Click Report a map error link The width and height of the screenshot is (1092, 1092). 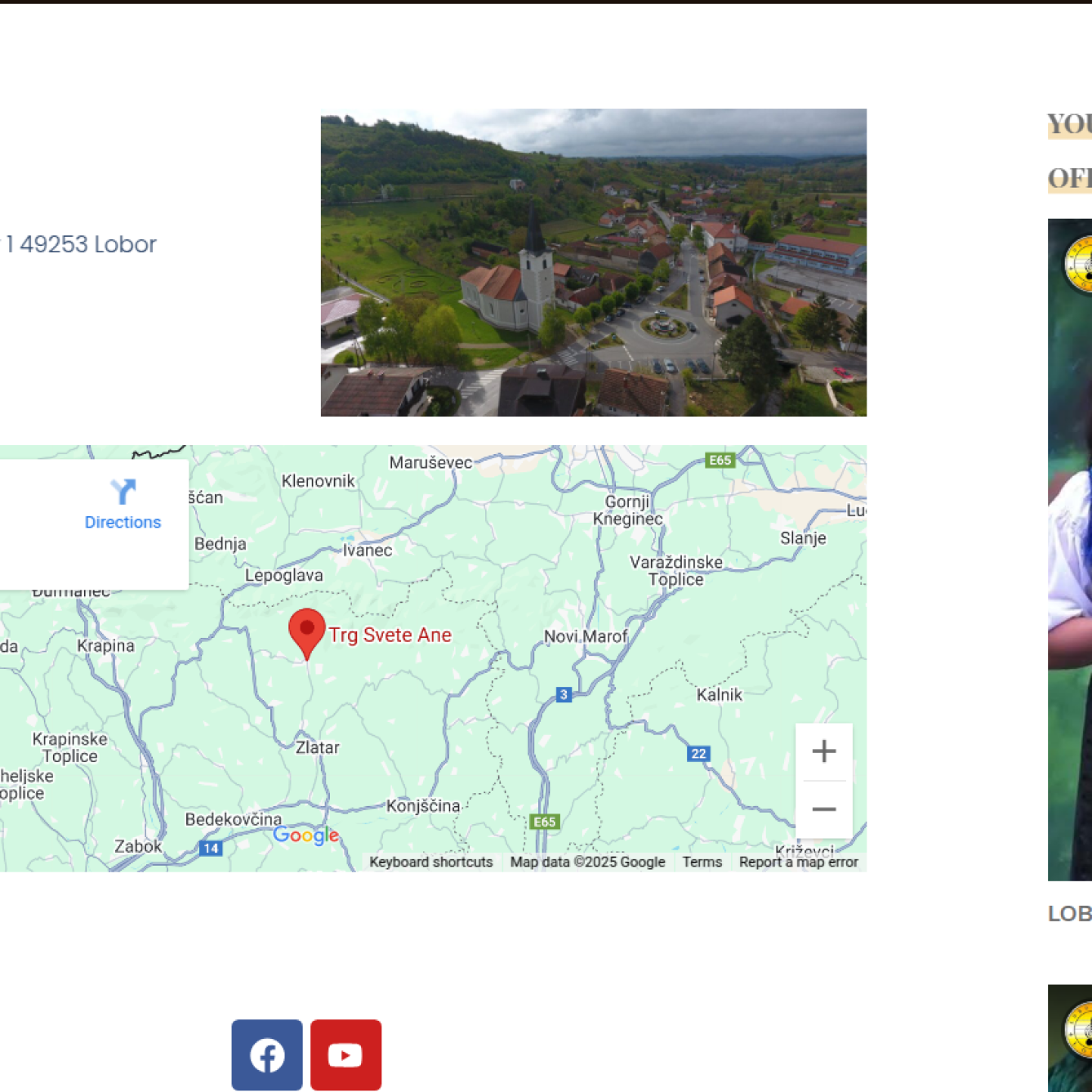(798, 862)
